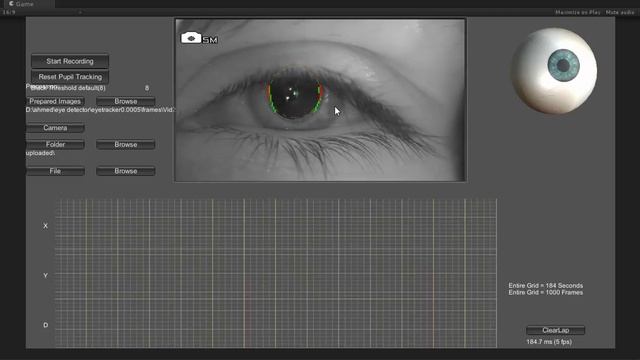This screenshot has width=640, height=360.
Task: Click the 3D eyeball model
Action: click(x=554, y=71)
